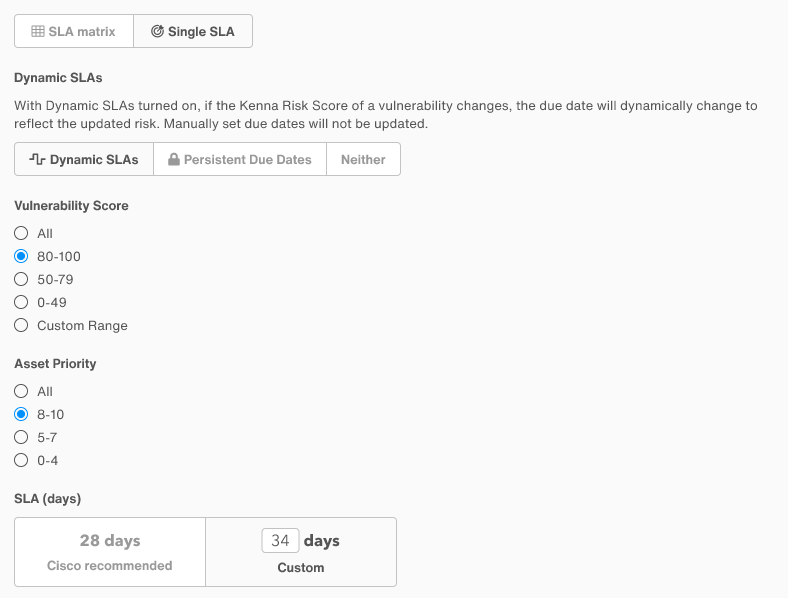Image resolution: width=788 pixels, height=598 pixels.
Task: Choose Persistent Due Dates mode
Action: tap(240, 159)
